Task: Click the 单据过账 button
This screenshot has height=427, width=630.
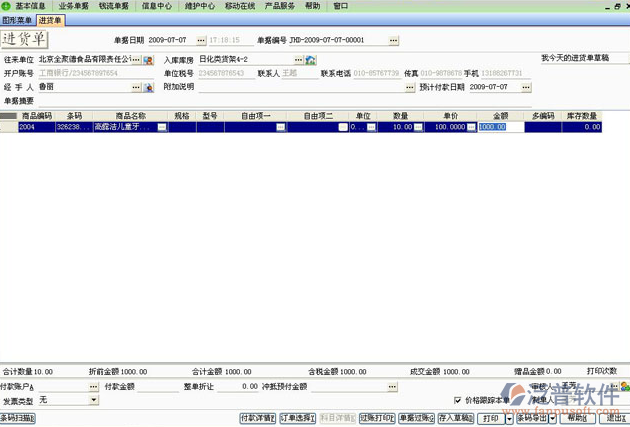Action: [x=415, y=419]
